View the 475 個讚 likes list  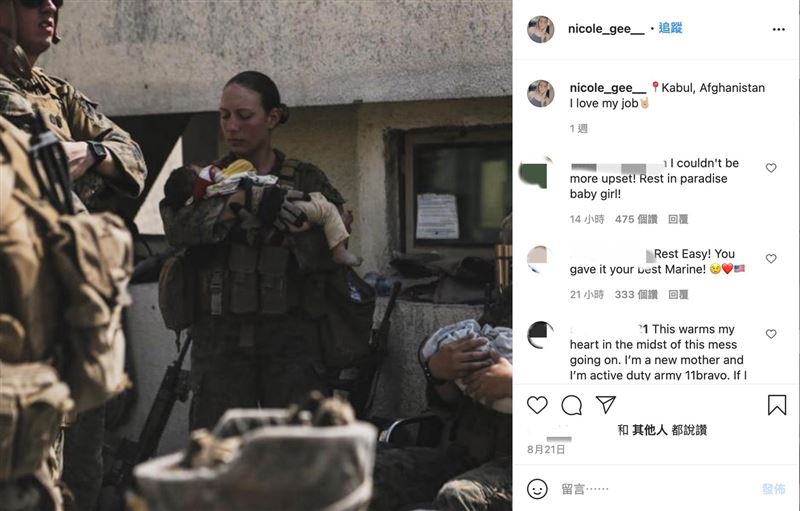click(x=636, y=219)
